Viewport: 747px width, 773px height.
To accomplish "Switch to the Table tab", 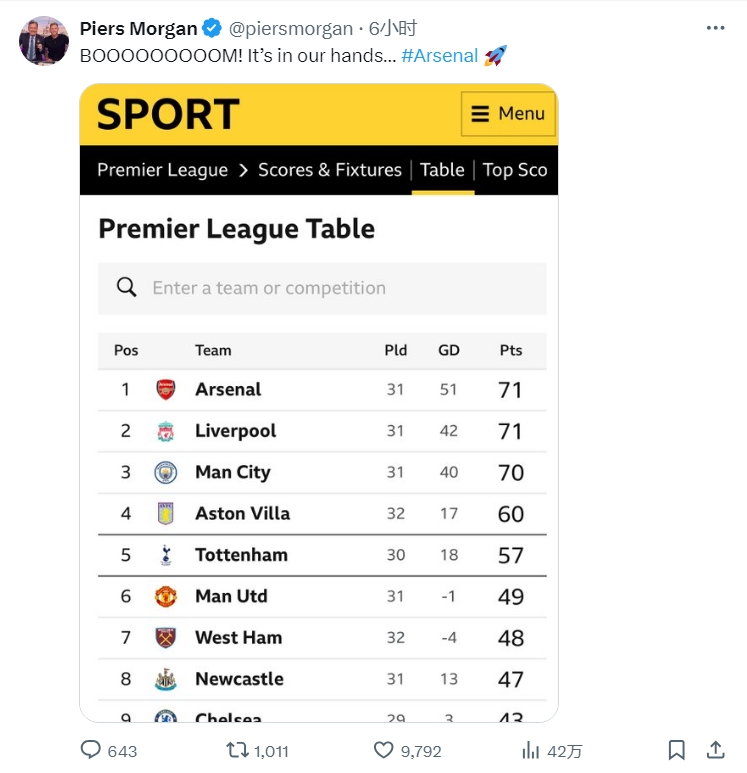I will [x=442, y=170].
